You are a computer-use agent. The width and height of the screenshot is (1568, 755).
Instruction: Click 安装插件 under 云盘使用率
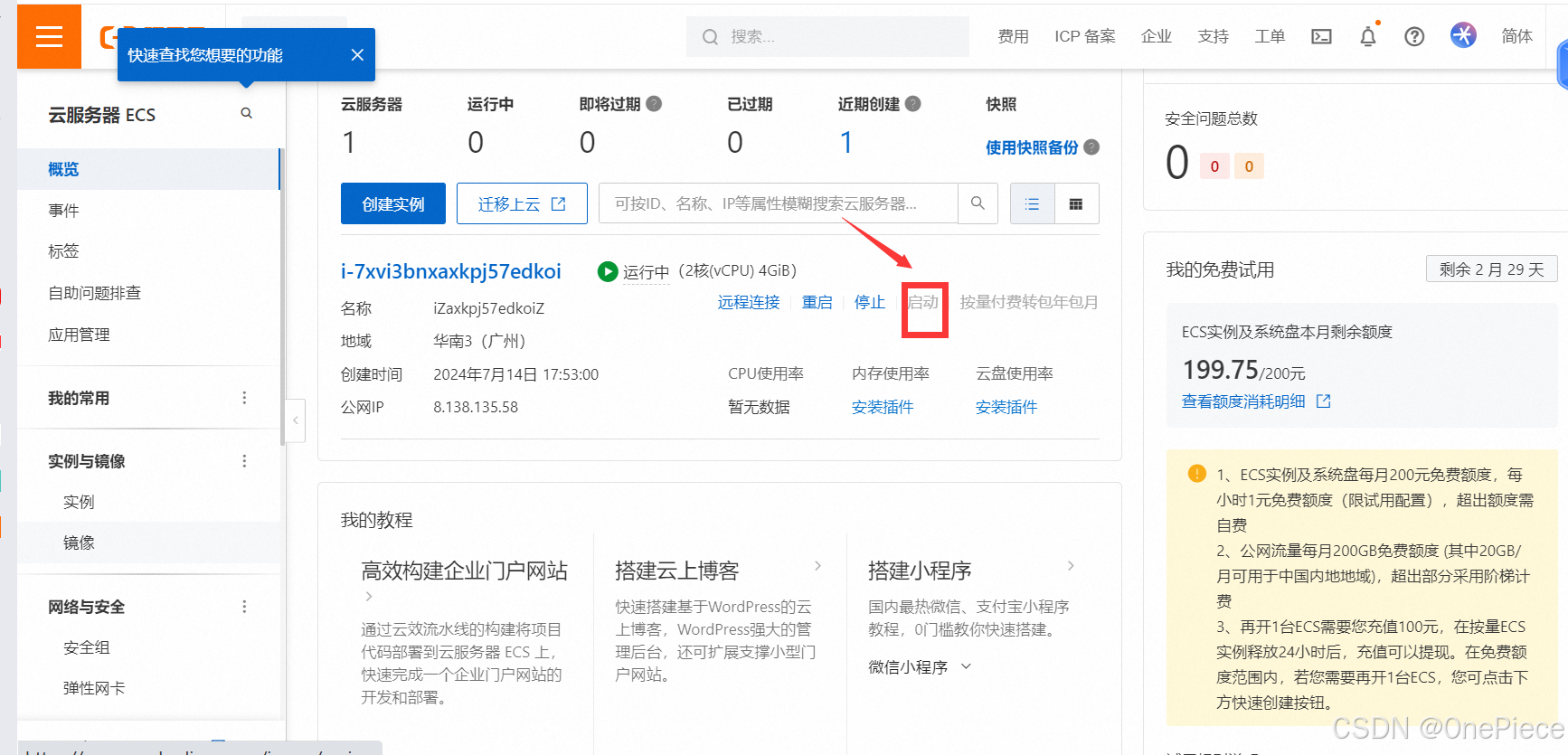(x=1006, y=407)
